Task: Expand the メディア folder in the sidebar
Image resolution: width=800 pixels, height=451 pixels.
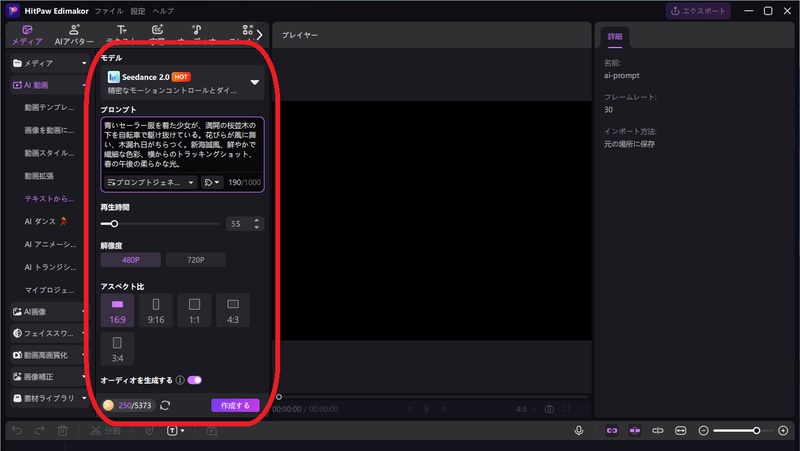Action: [49, 63]
